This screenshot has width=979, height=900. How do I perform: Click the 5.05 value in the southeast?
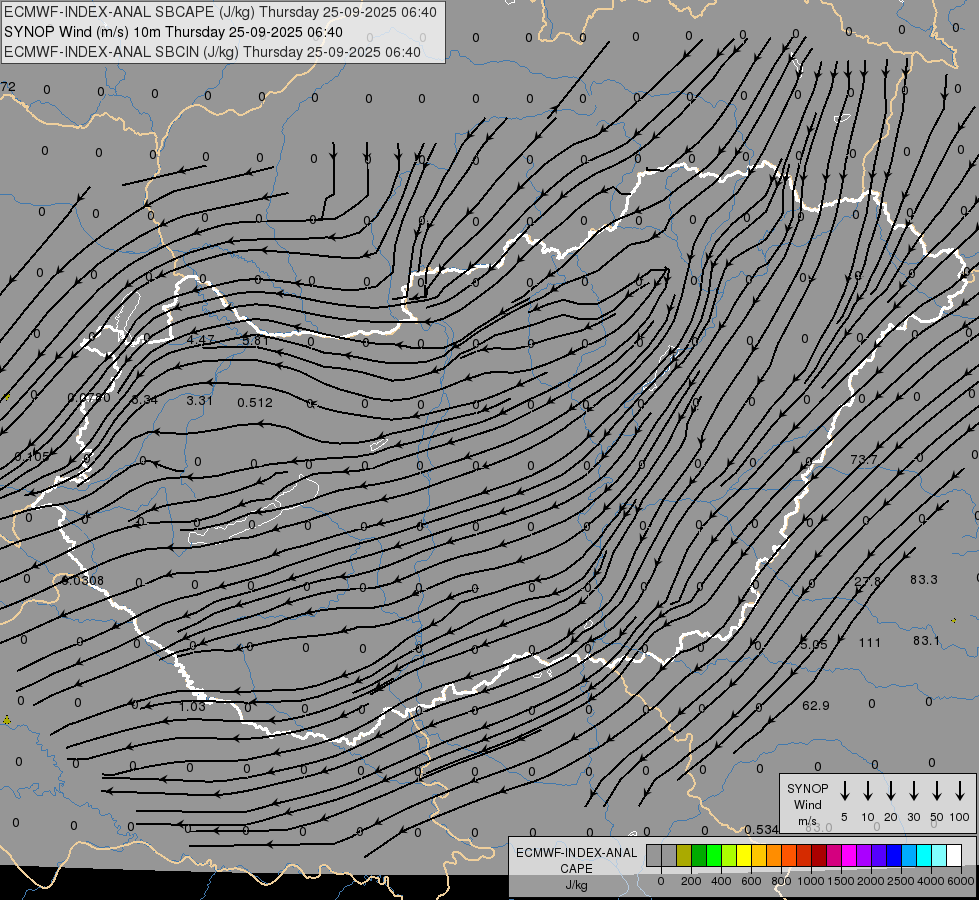[x=814, y=644]
